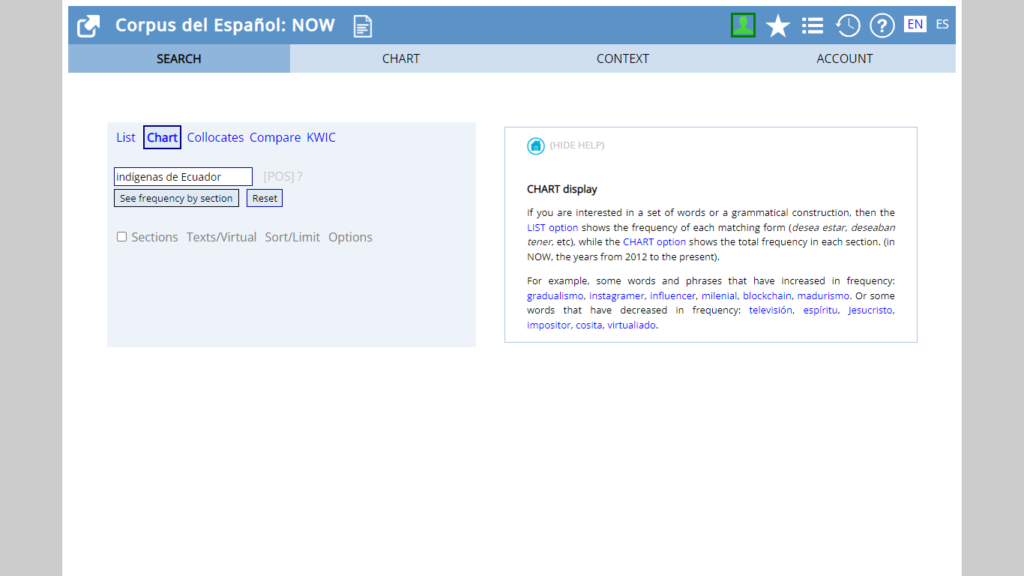Click the home icon in the help panel

pyautogui.click(x=536, y=146)
